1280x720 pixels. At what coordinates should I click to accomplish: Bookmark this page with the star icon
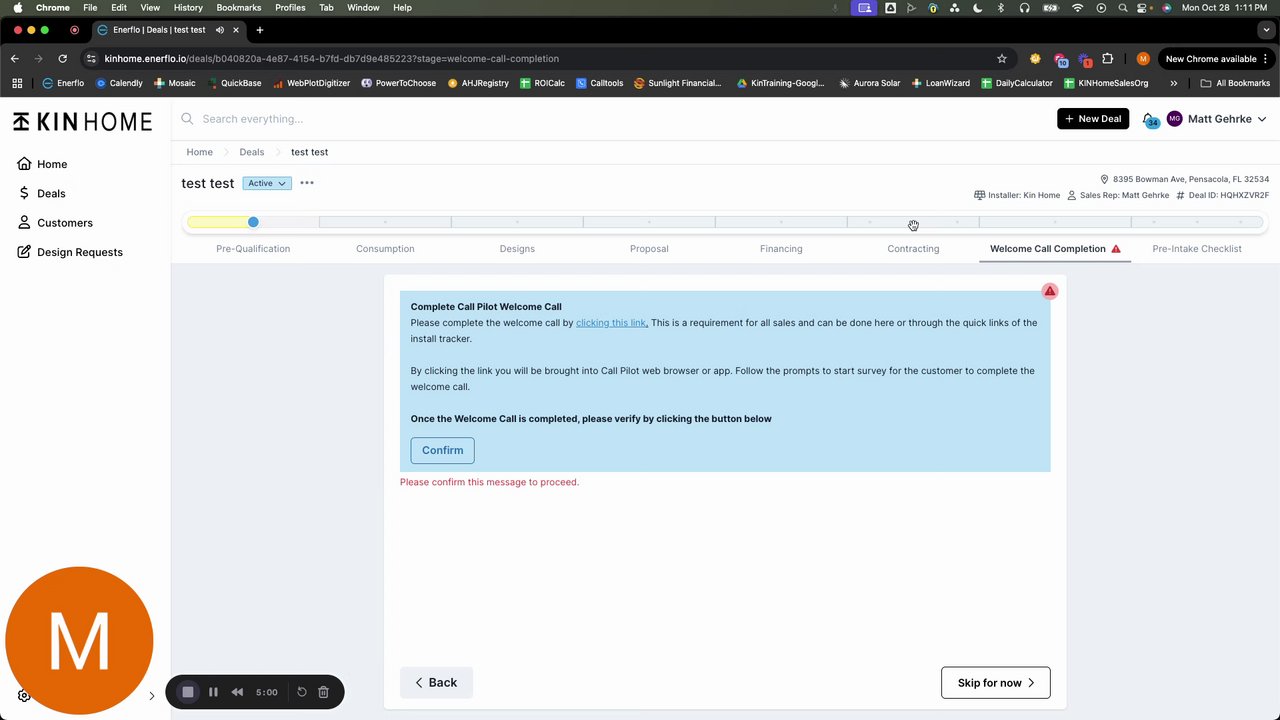[1001, 58]
